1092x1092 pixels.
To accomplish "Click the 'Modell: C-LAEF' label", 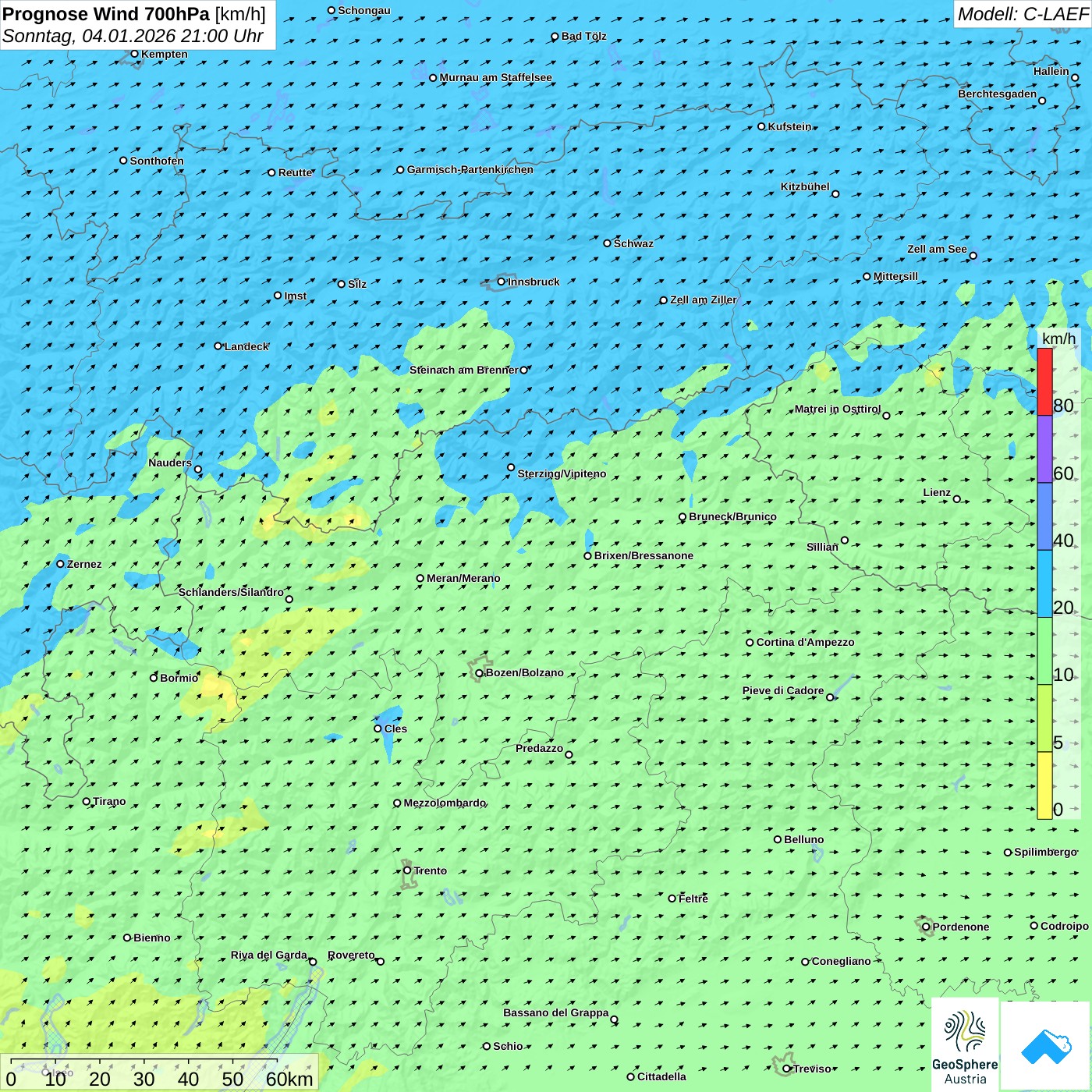I will pos(1023,14).
